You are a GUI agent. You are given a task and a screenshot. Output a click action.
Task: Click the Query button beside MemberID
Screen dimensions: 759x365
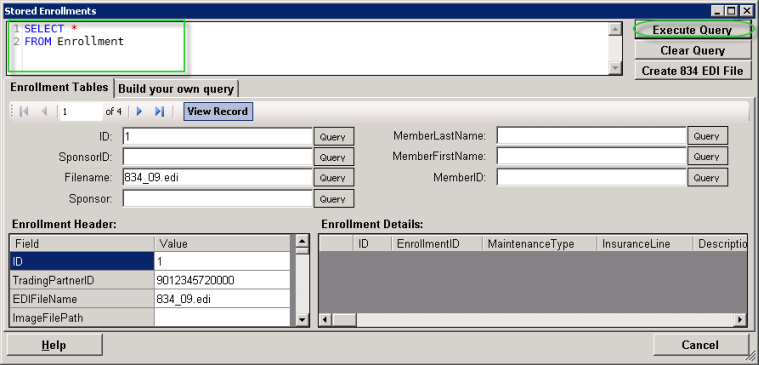pos(707,178)
